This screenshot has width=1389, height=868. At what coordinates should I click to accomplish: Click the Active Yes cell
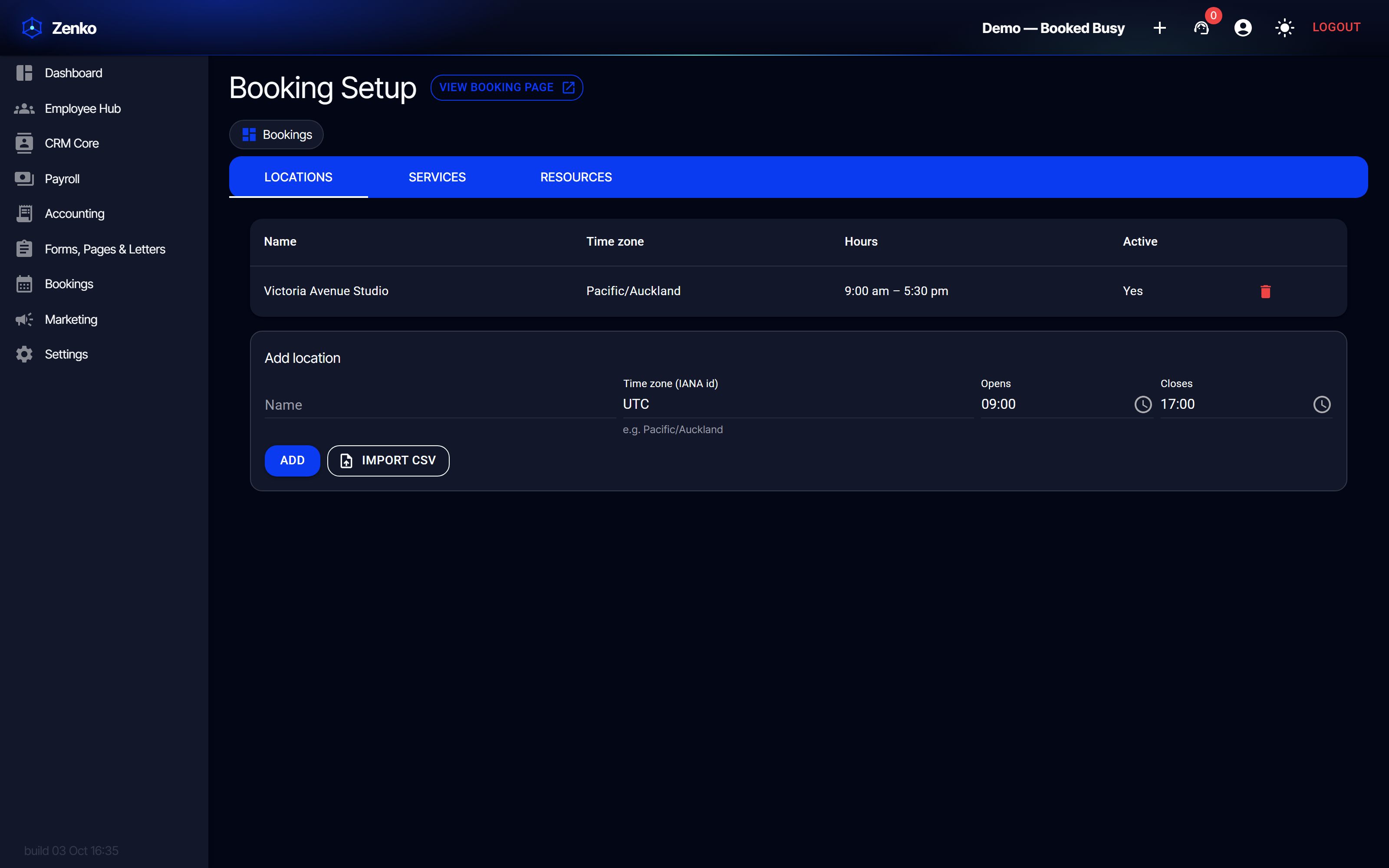(x=1132, y=291)
